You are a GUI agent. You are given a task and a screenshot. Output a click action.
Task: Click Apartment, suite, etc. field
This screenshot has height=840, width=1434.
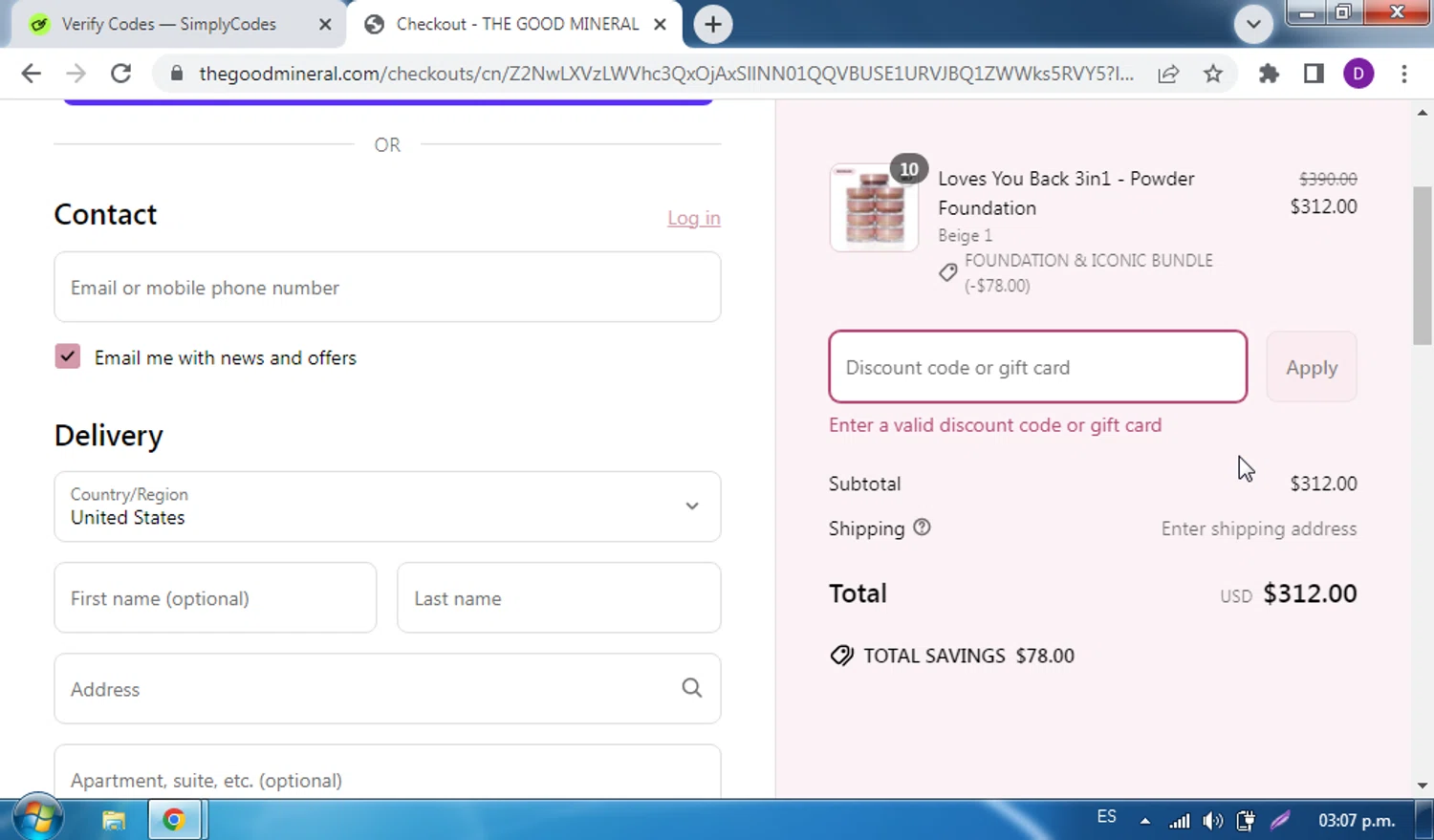[387, 772]
